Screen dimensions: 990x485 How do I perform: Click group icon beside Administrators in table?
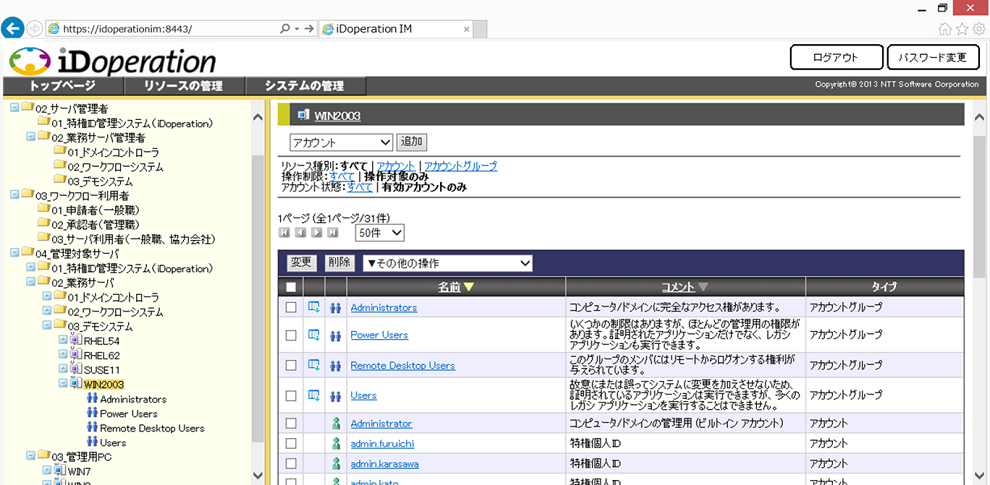(x=335, y=308)
